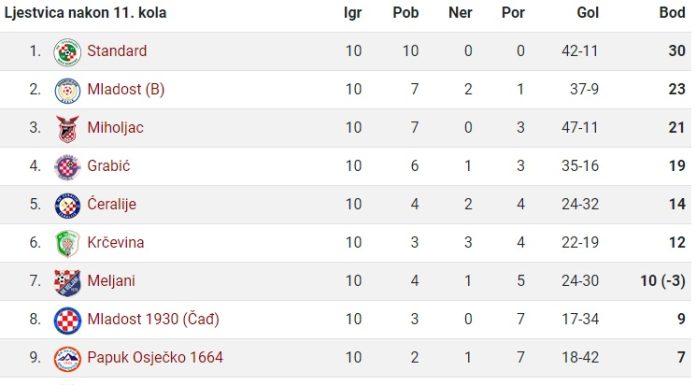The height and width of the screenshot is (385, 696).
Task: Click the Mladost 1930 (Čađ) checkered crest
Action: (x=67, y=320)
